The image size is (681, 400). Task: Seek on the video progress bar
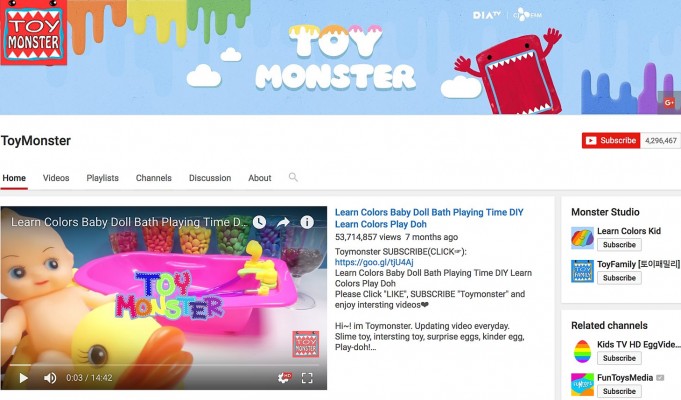pyautogui.click(x=164, y=365)
